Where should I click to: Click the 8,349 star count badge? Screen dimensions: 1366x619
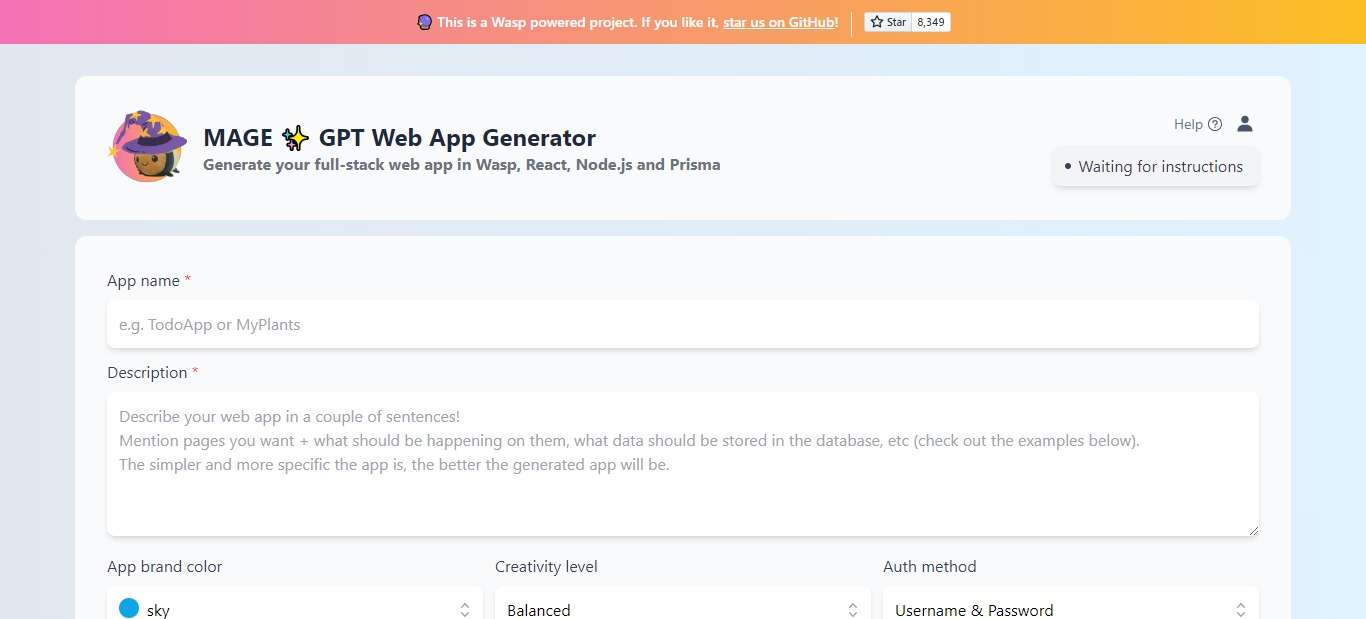(931, 22)
